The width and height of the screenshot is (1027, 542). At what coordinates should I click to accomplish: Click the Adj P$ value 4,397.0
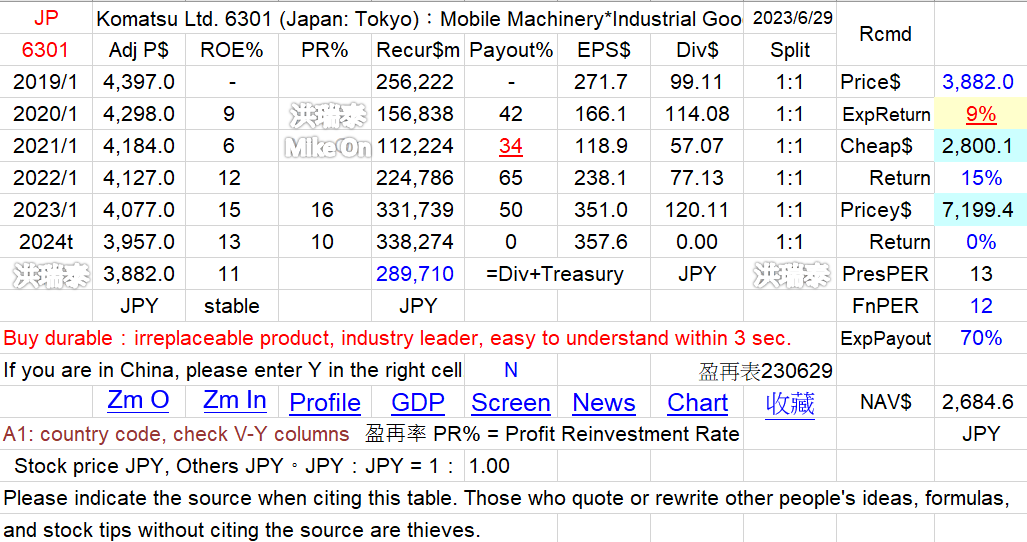(139, 82)
